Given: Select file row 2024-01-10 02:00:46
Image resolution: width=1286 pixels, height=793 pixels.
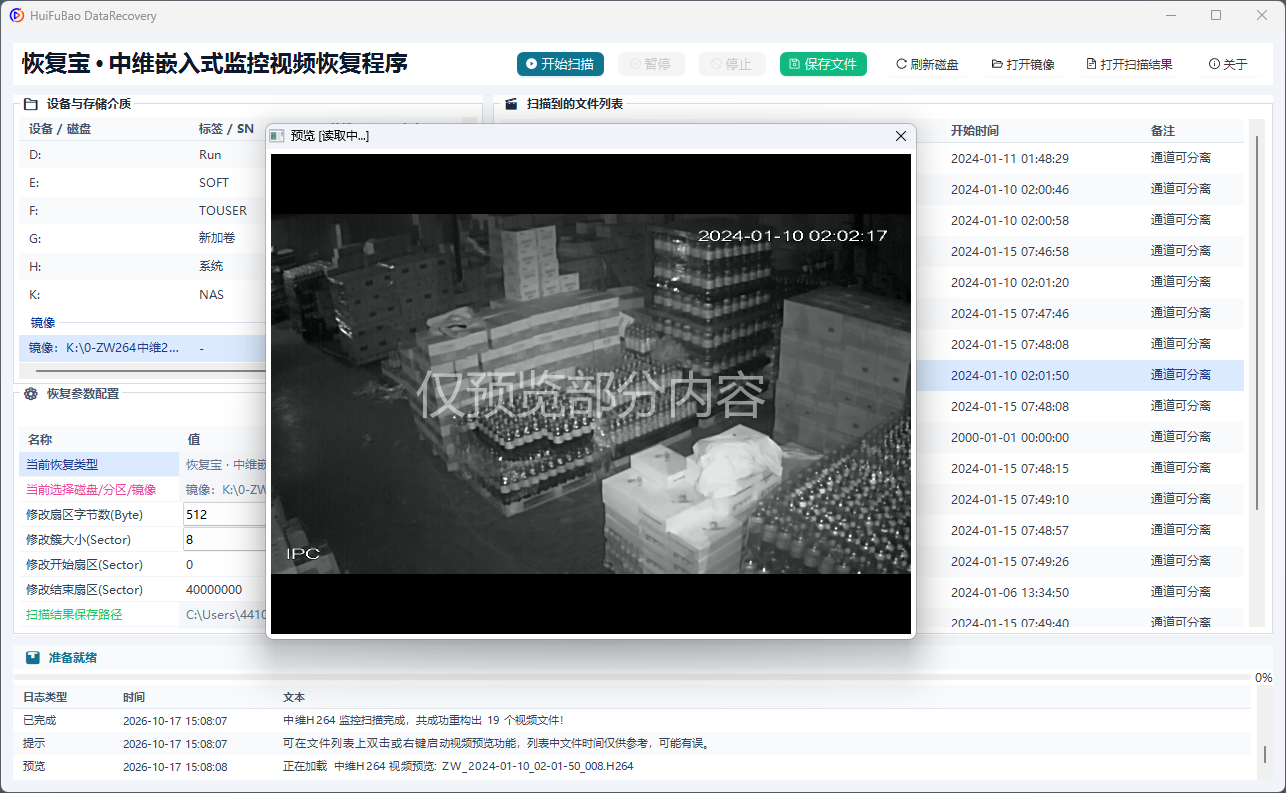Looking at the screenshot, I should point(1078,189).
